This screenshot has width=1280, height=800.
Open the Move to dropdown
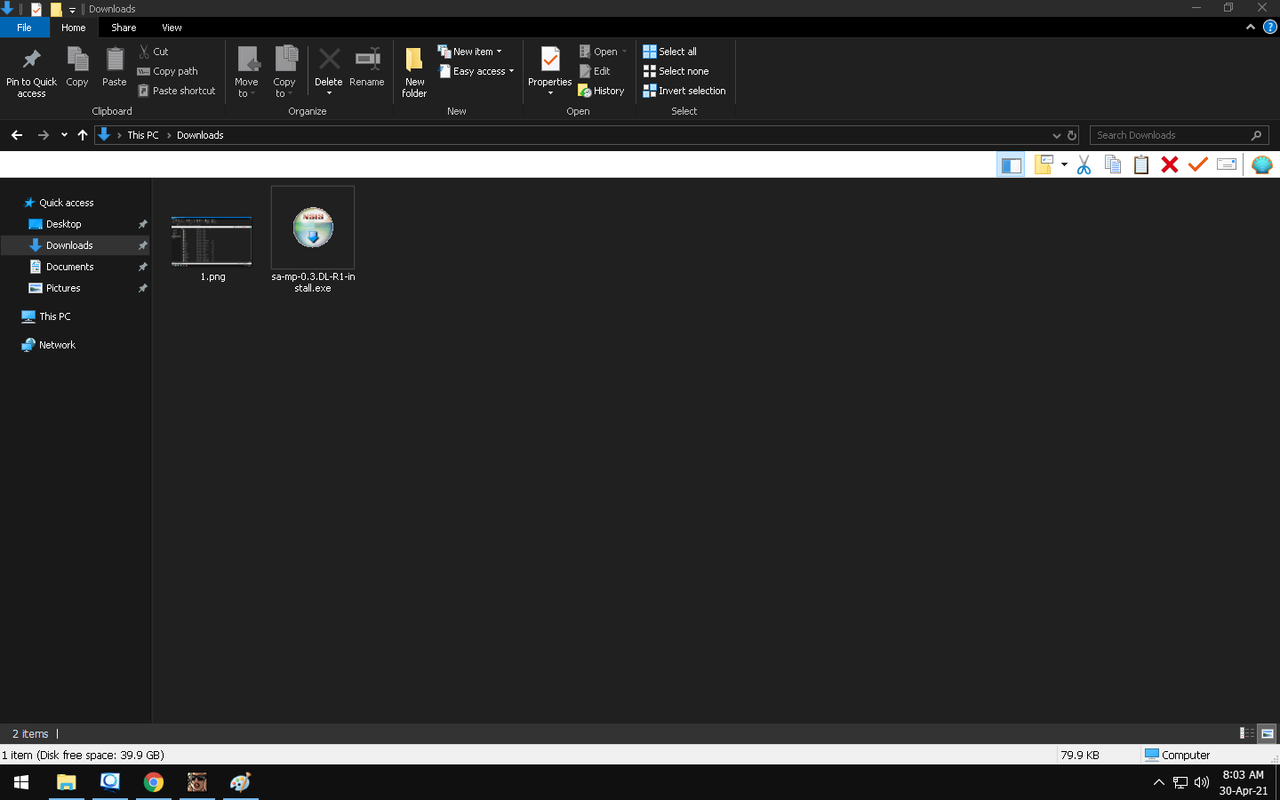coord(246,73)
